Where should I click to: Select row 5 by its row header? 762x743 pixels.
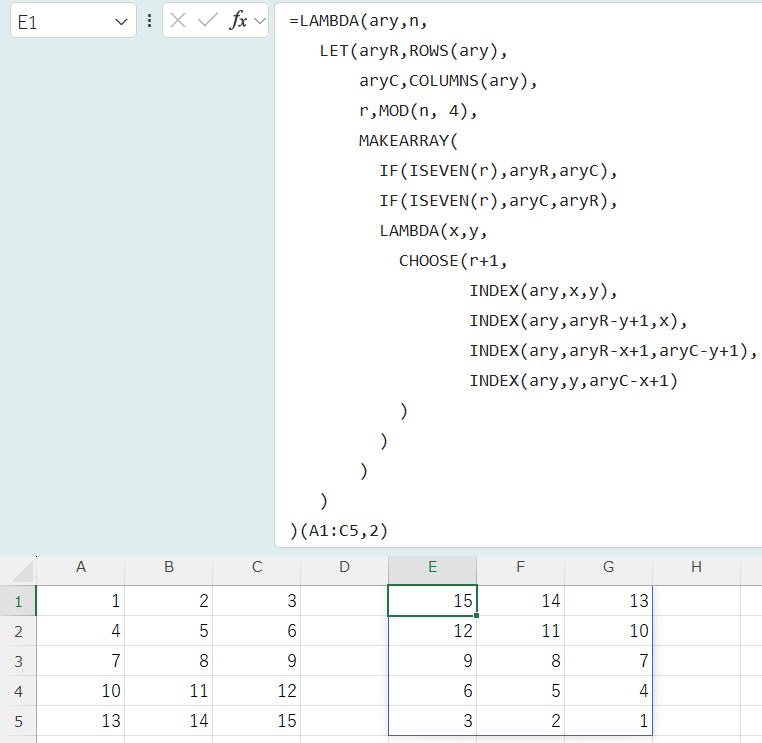click(18, 721)
